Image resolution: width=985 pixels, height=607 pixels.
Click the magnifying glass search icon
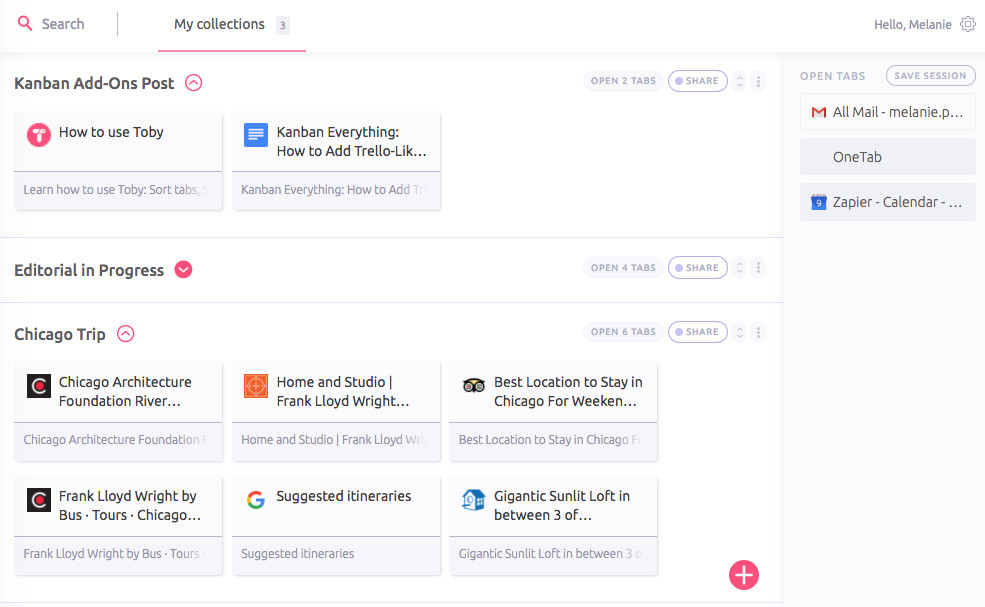[24, 24]
